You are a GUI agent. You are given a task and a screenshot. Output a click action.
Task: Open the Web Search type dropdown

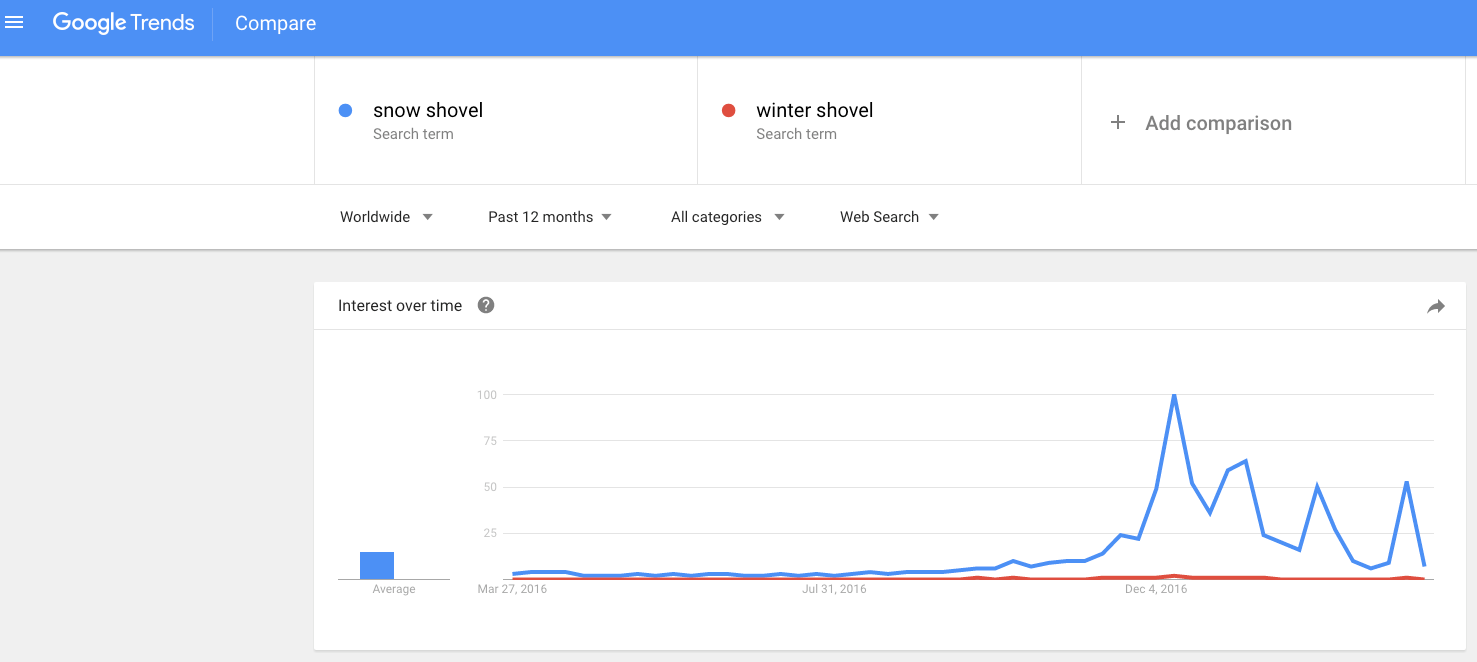(x=889, y=217)
